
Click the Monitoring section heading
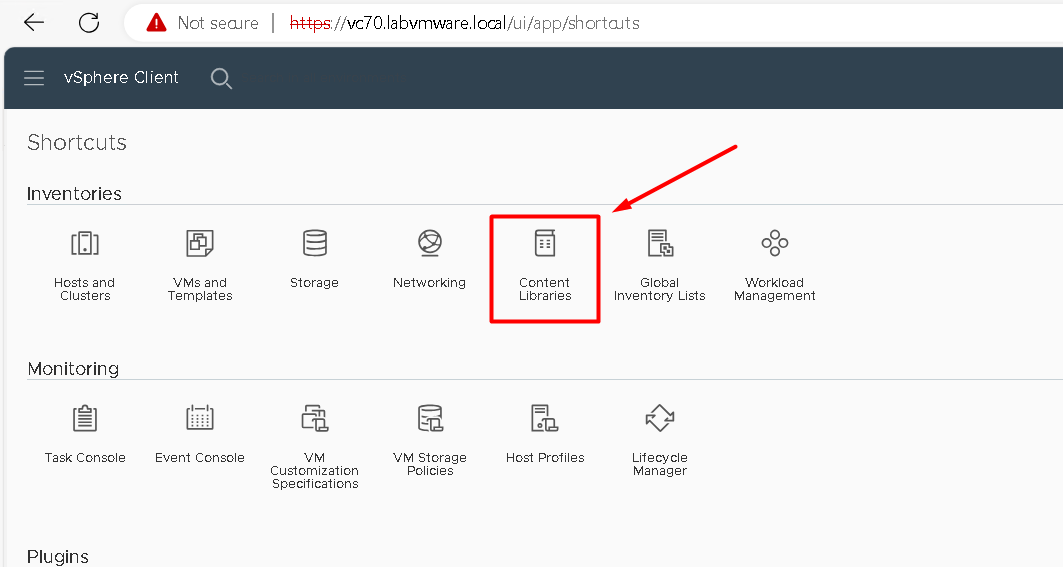73,369
